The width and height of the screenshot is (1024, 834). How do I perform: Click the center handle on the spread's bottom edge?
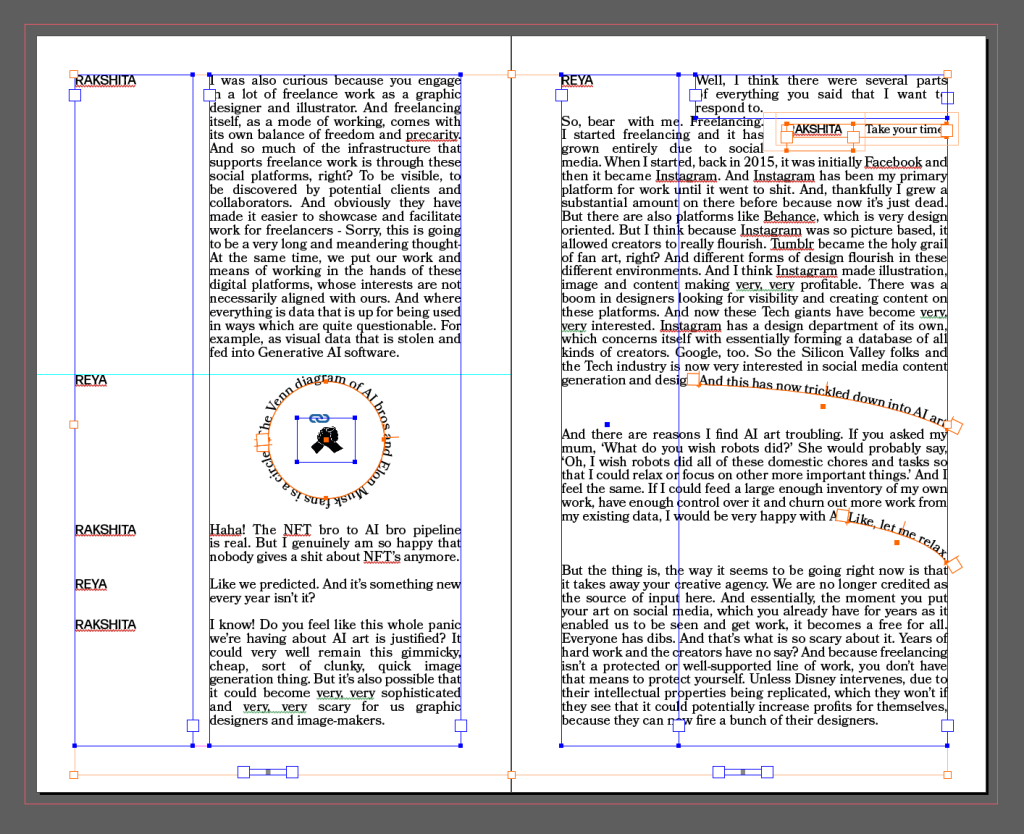(x=511, y=774)
